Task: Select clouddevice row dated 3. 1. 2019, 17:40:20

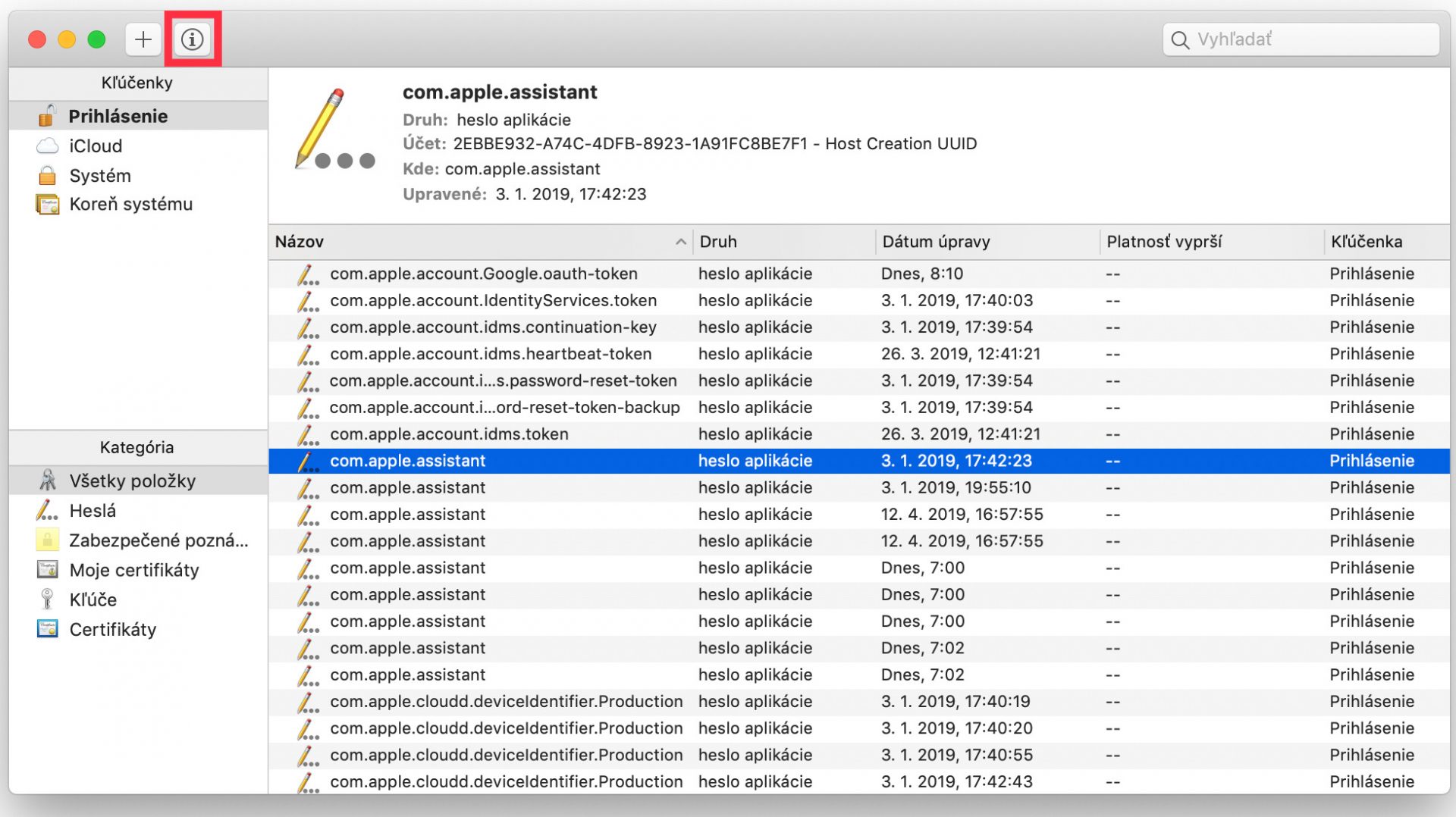Action: tap(859, 728)
